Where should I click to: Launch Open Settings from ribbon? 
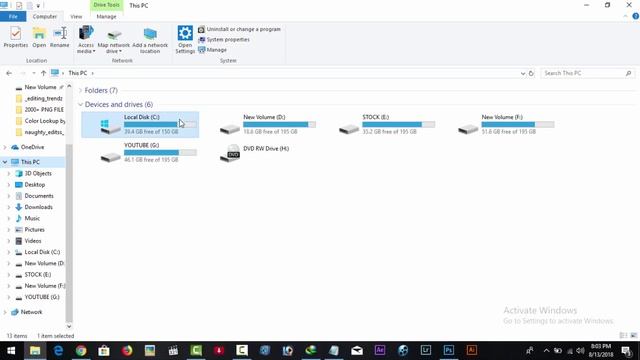coord(185,39)
